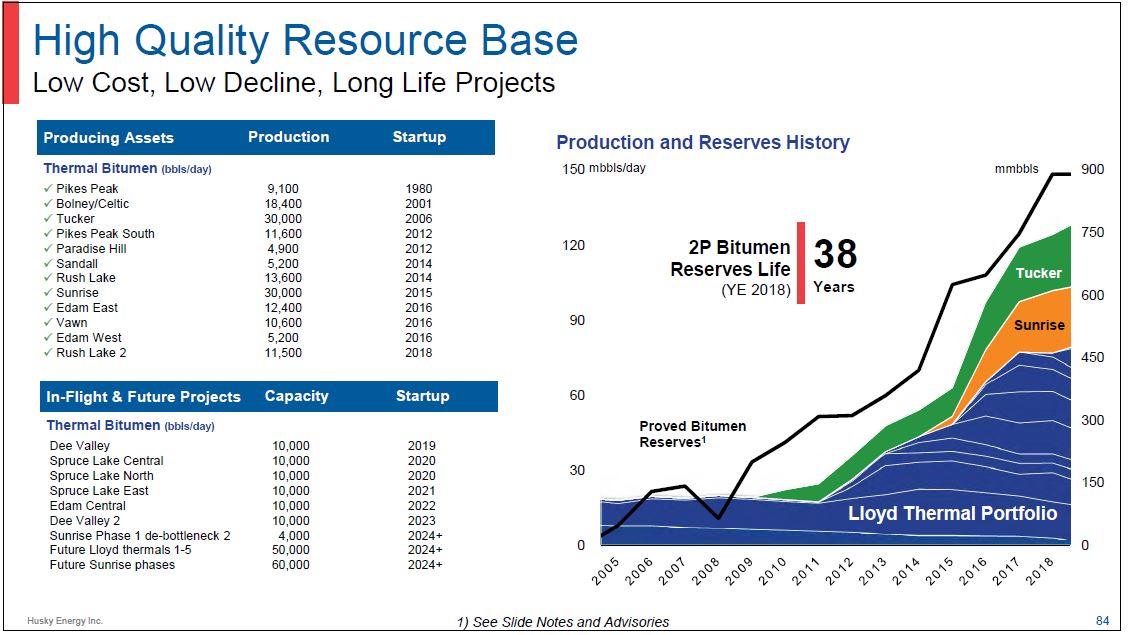This screenshot has height=635, width=1128.
Task: Select the 'Spruce Lake East' project
Action: 99,491
